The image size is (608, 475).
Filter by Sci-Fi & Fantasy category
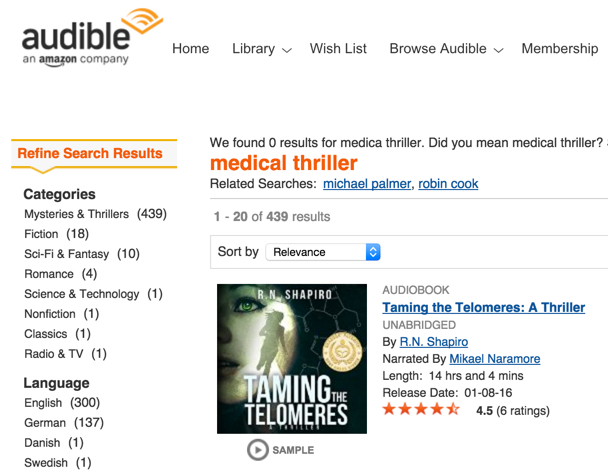click(68, 254)
